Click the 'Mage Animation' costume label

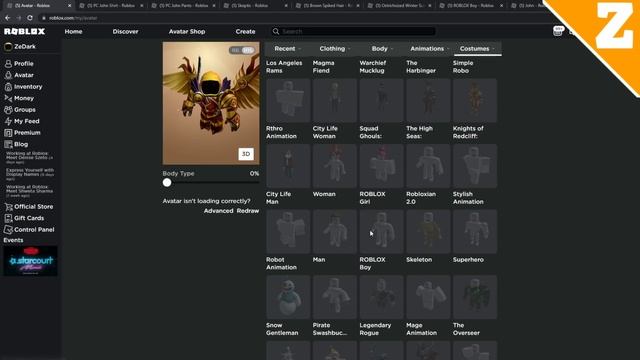(x=422, y=329)
